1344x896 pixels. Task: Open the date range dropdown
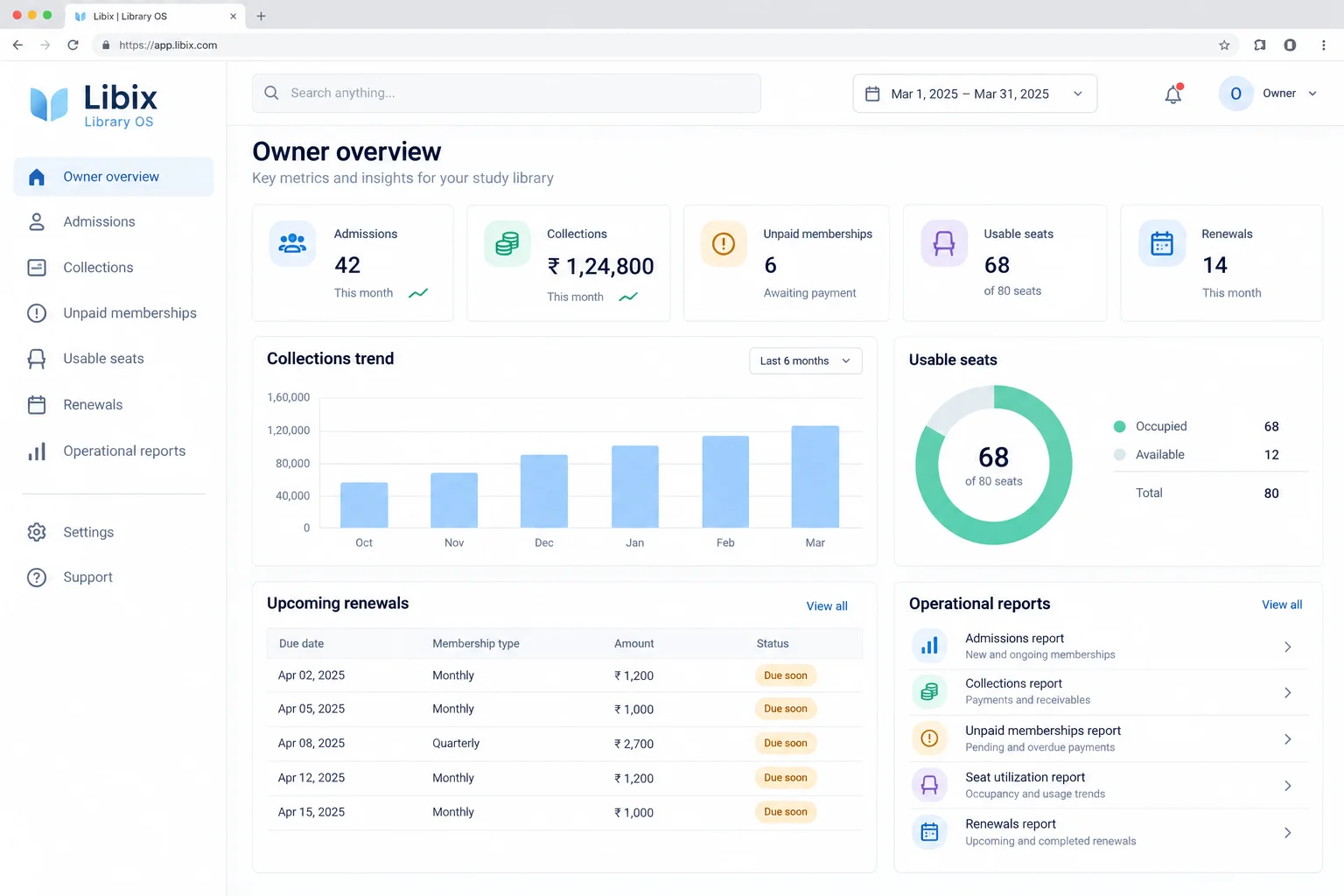click(975, 94)
